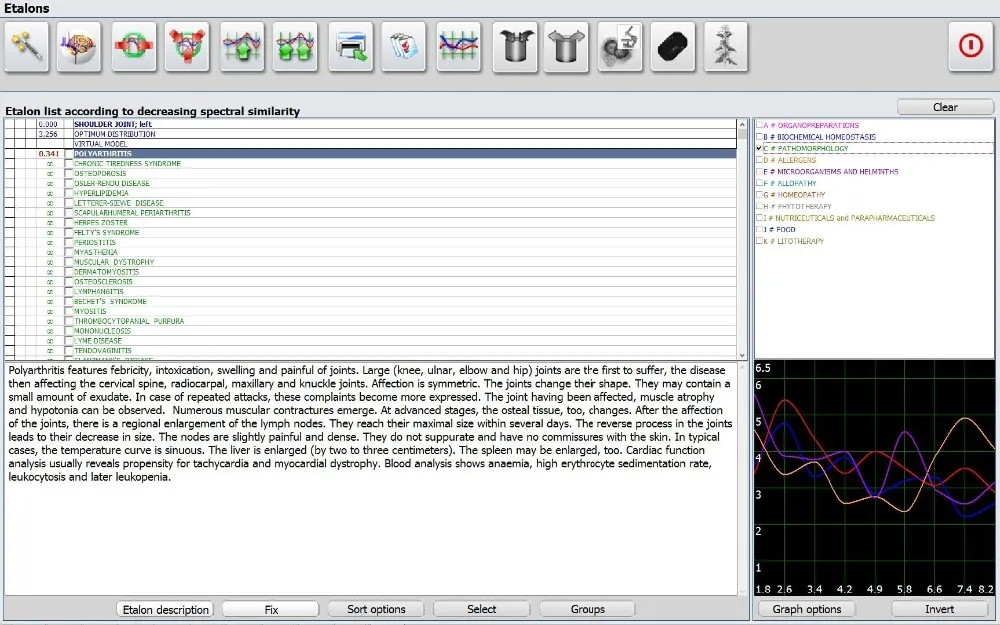Enable the D # ALLERGENS checkbox
This screenshot has width=1000, height=625.
pyautogui.click(x=761, y=160)
